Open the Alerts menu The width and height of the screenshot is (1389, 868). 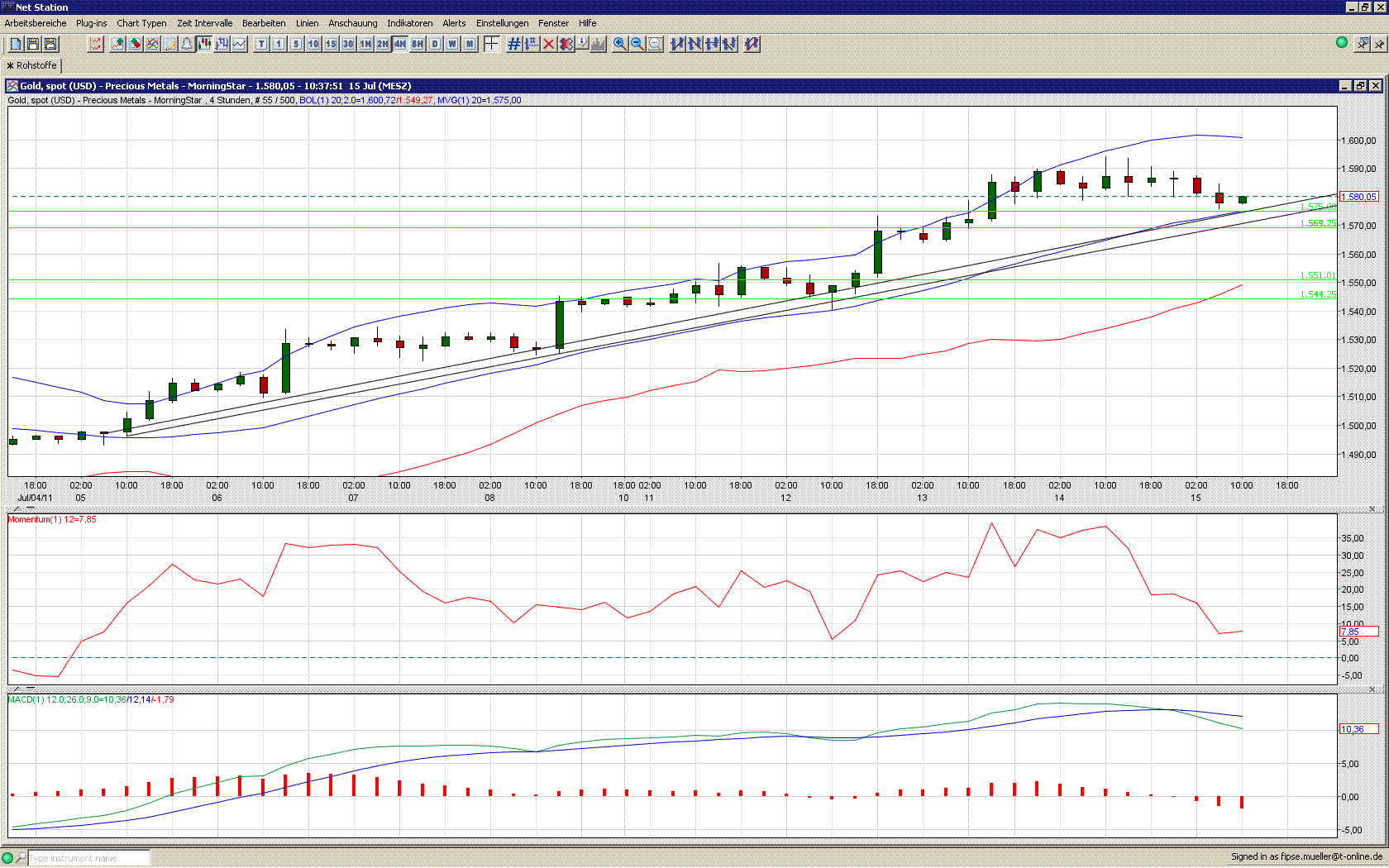click(454, 23)
